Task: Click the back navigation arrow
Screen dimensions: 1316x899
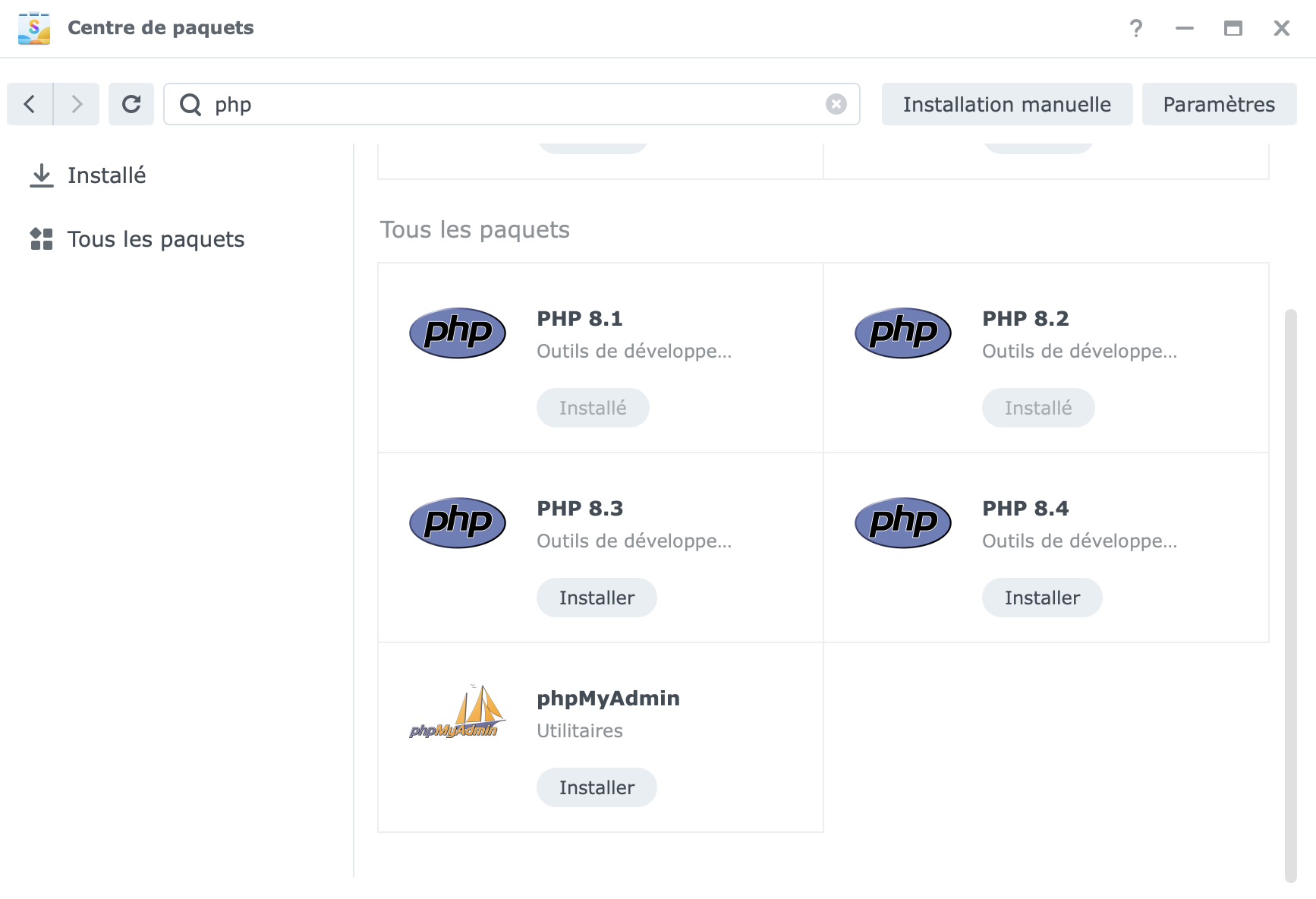Action: [30, 104]
